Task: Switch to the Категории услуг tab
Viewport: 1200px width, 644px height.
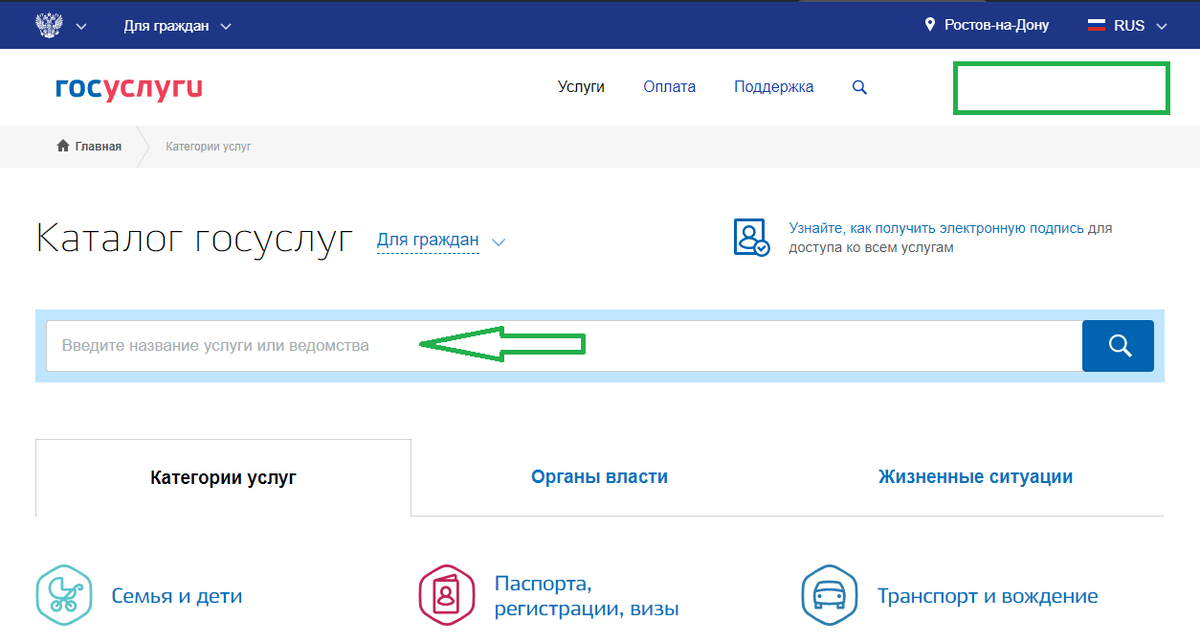Action: [x=223, y=477]
